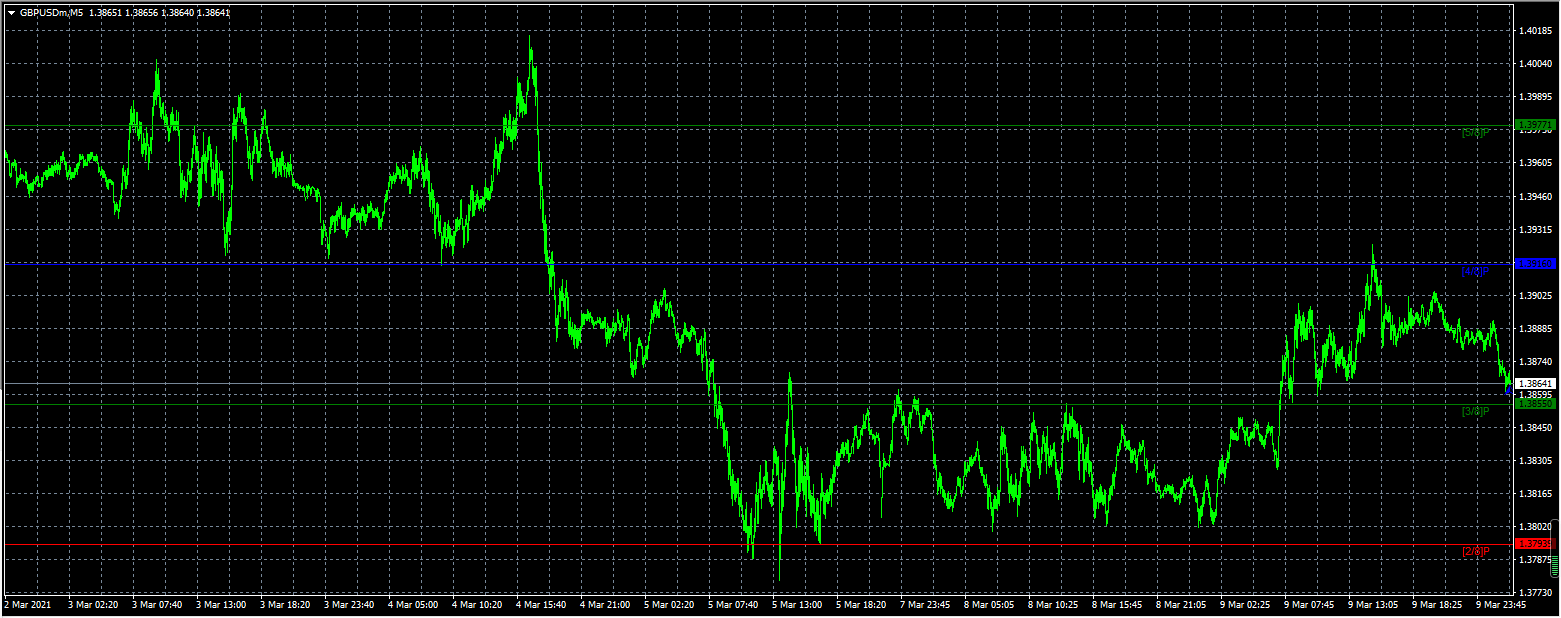Click the GBPUSDm,M5 chart title text
Image resolution: width=1561 pixels, height=618 pixels.
coord(51,13)
